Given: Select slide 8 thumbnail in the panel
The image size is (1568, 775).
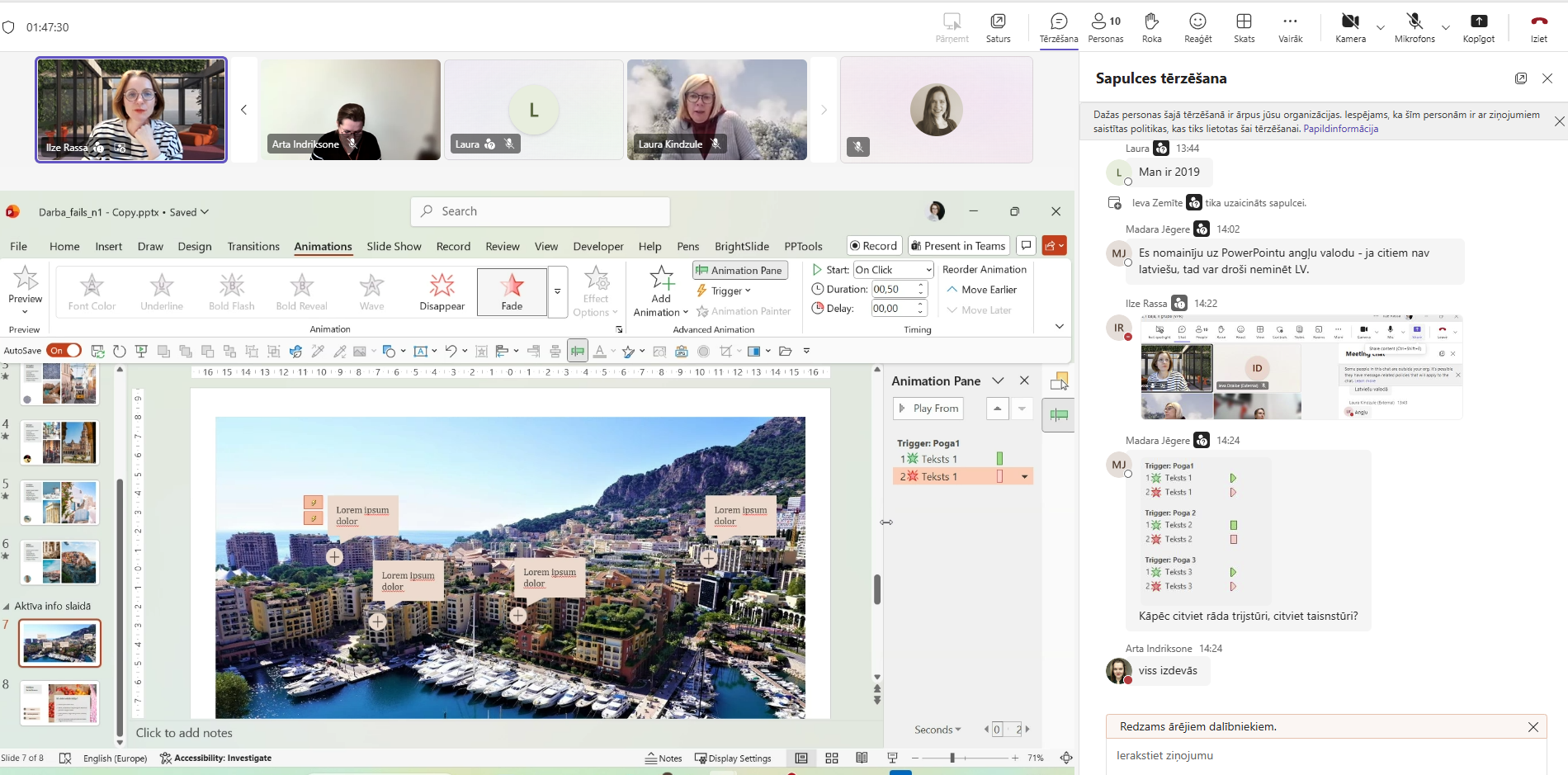Looking at the screenshot, I should (x=59, y=703).
